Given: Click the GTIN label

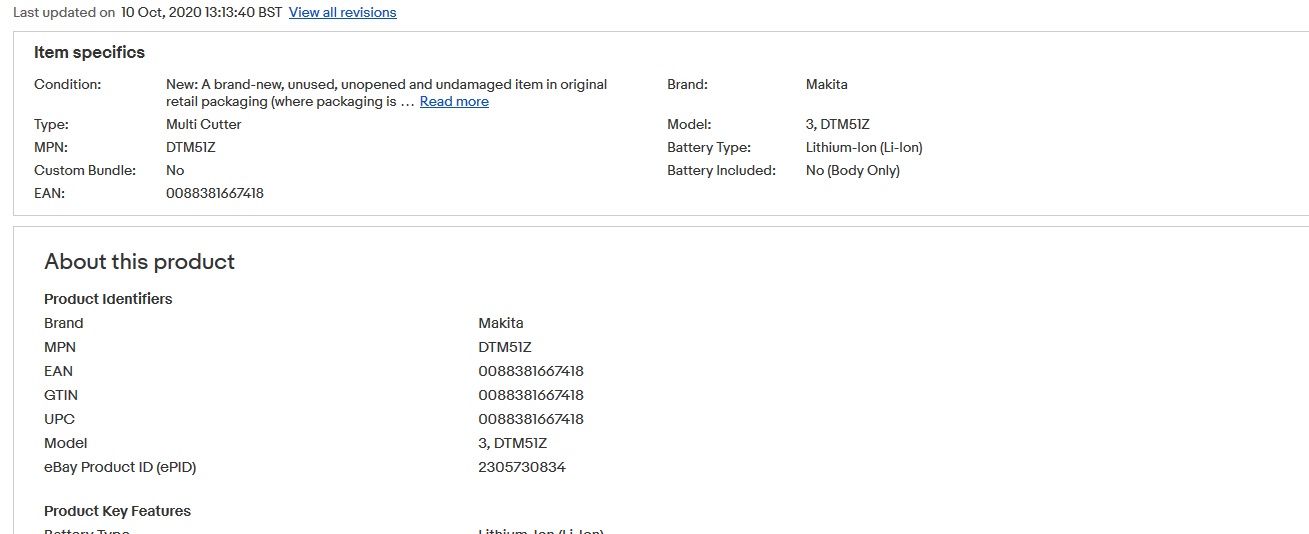Looking at the screenshot, I should pos(61,396).
